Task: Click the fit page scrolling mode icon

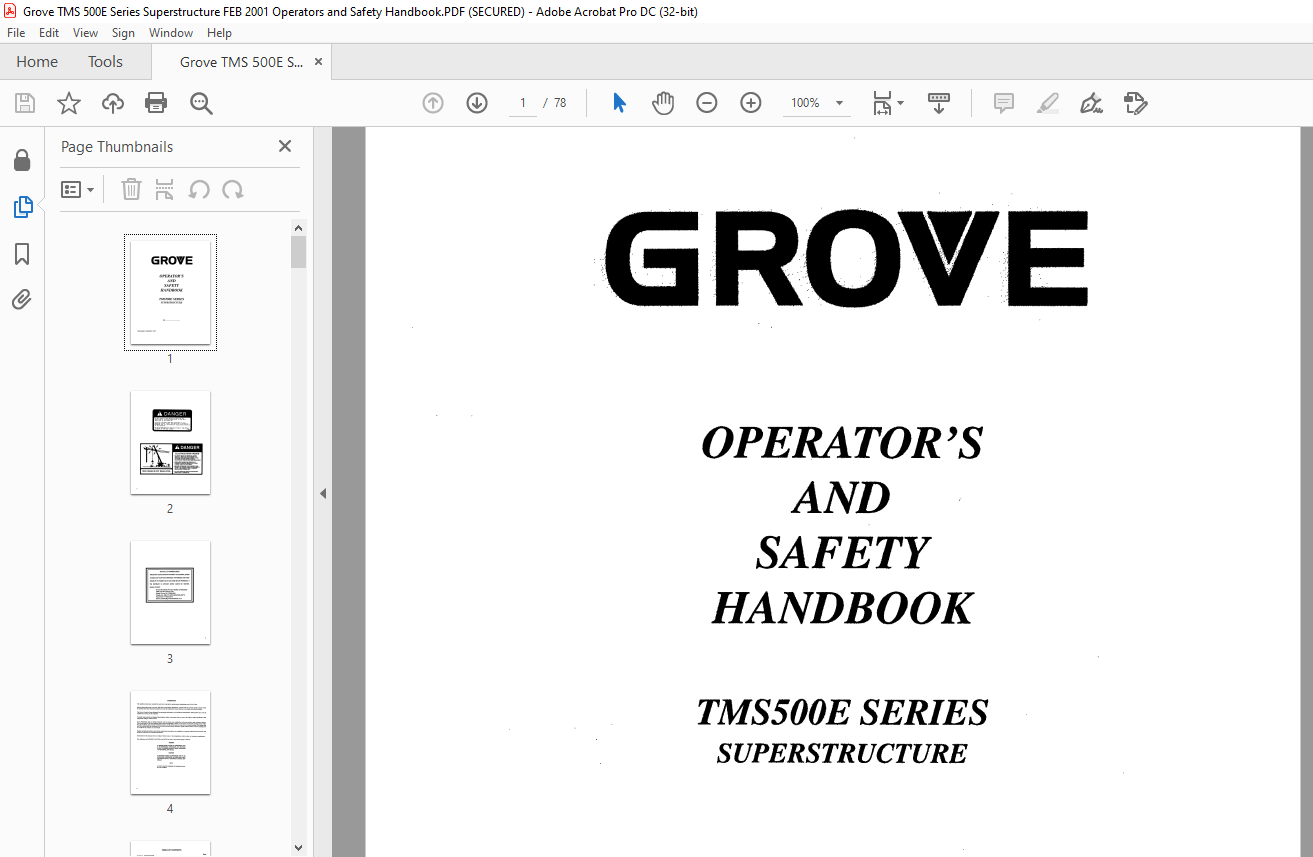Action: [x=882, y=103]
